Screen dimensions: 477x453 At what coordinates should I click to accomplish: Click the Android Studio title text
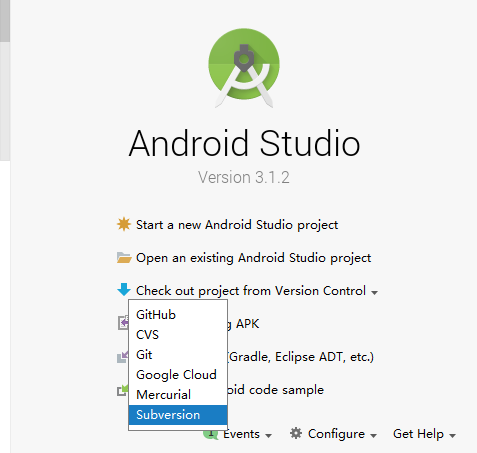point(244,143)
